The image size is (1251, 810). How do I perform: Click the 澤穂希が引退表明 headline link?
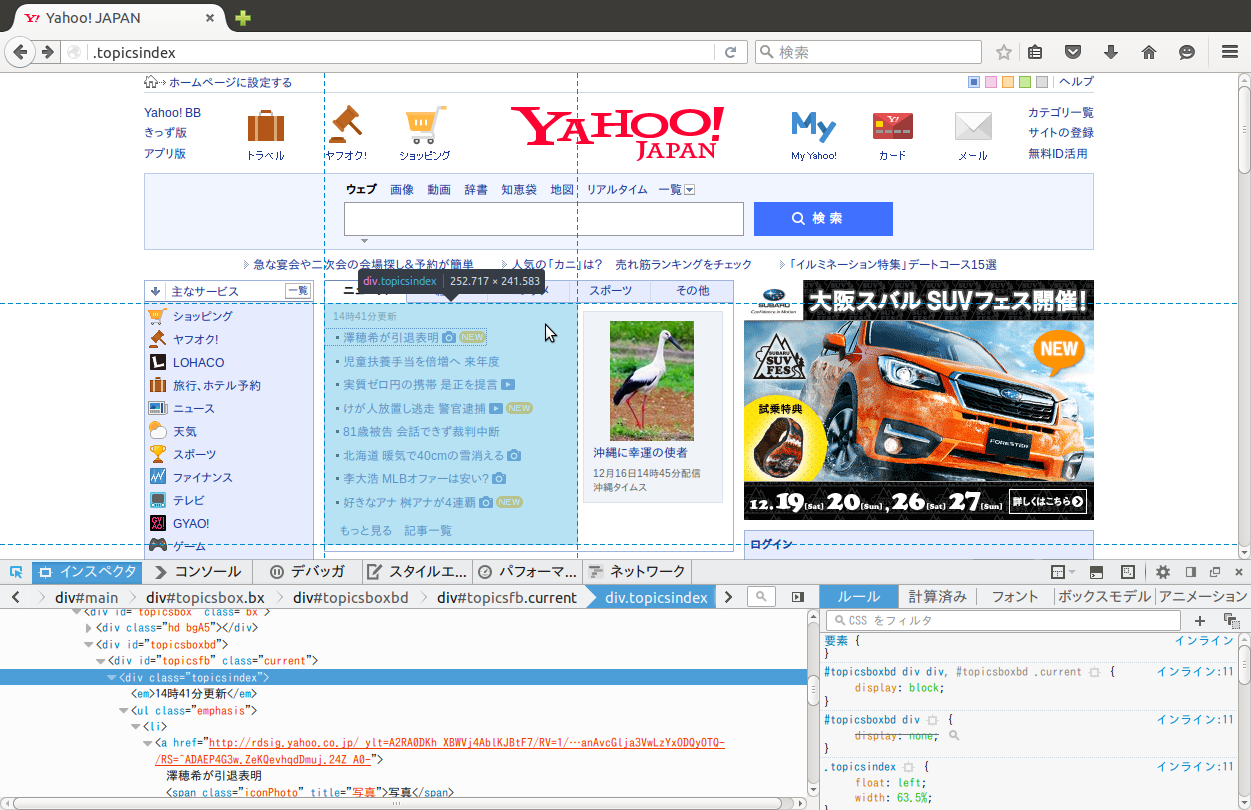tap(391, 338)
